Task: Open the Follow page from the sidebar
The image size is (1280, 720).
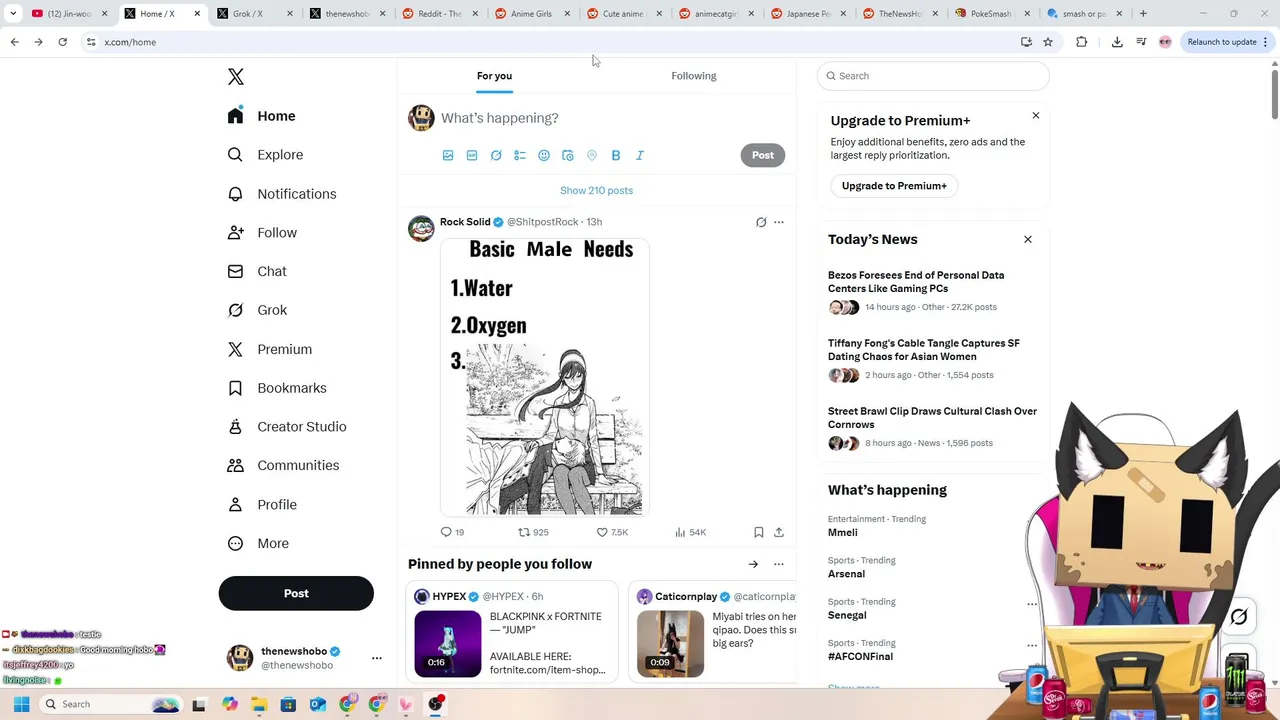Action: coord(262,232)
